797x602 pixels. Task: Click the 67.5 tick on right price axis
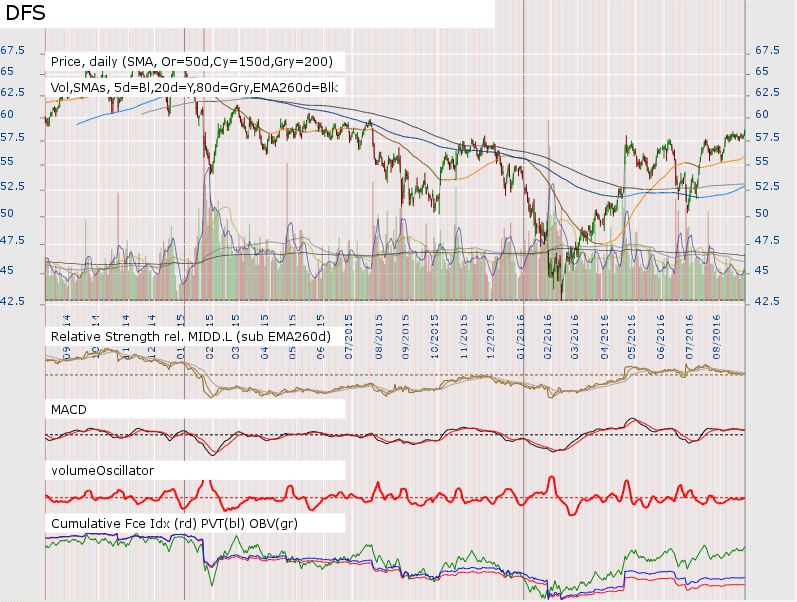click(x=767, y=50)
